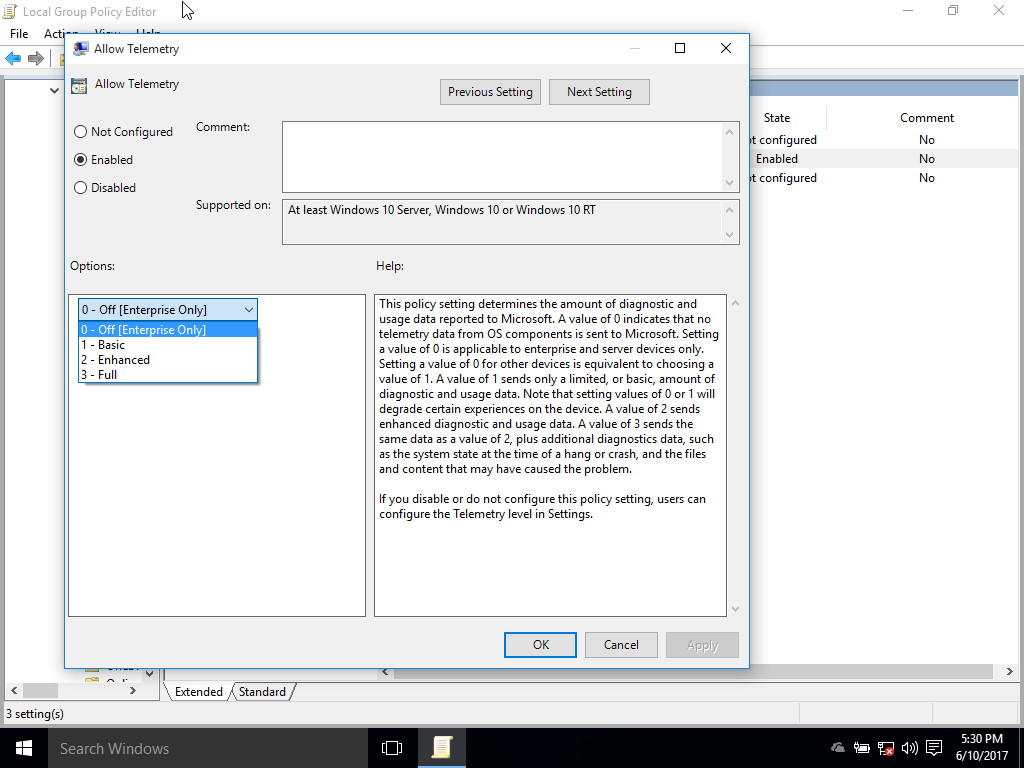This screenshot has width=1024, height=768.
Task: Click the policy icon beside the Allow Telemetry heading
Action: point(79,85)
